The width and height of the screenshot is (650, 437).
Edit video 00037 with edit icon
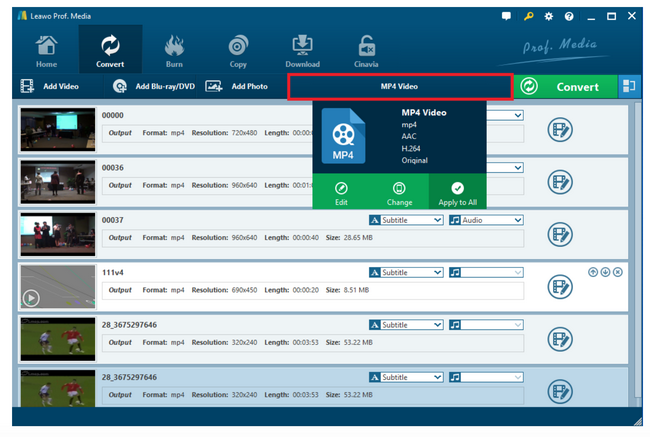pyautogui.click(x=560, y=235)
